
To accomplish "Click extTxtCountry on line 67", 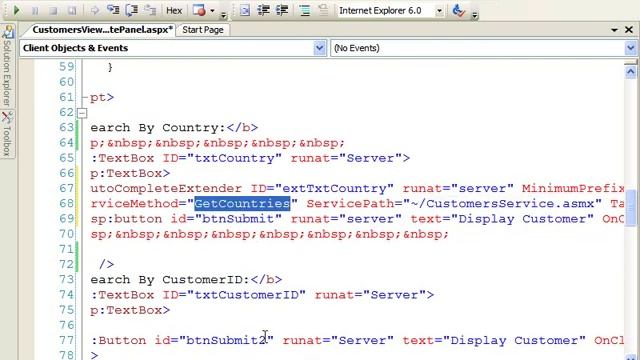I will [334, 188].
